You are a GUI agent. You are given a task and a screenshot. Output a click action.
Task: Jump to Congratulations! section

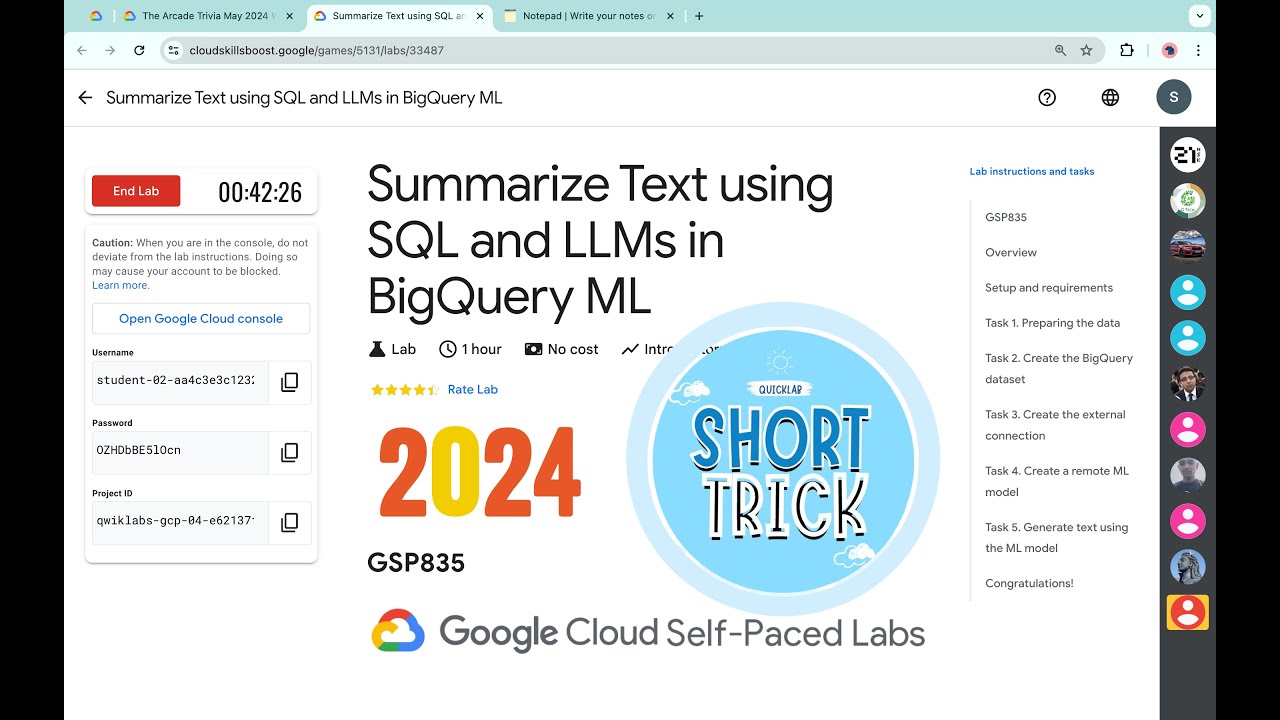[1029, 583]
